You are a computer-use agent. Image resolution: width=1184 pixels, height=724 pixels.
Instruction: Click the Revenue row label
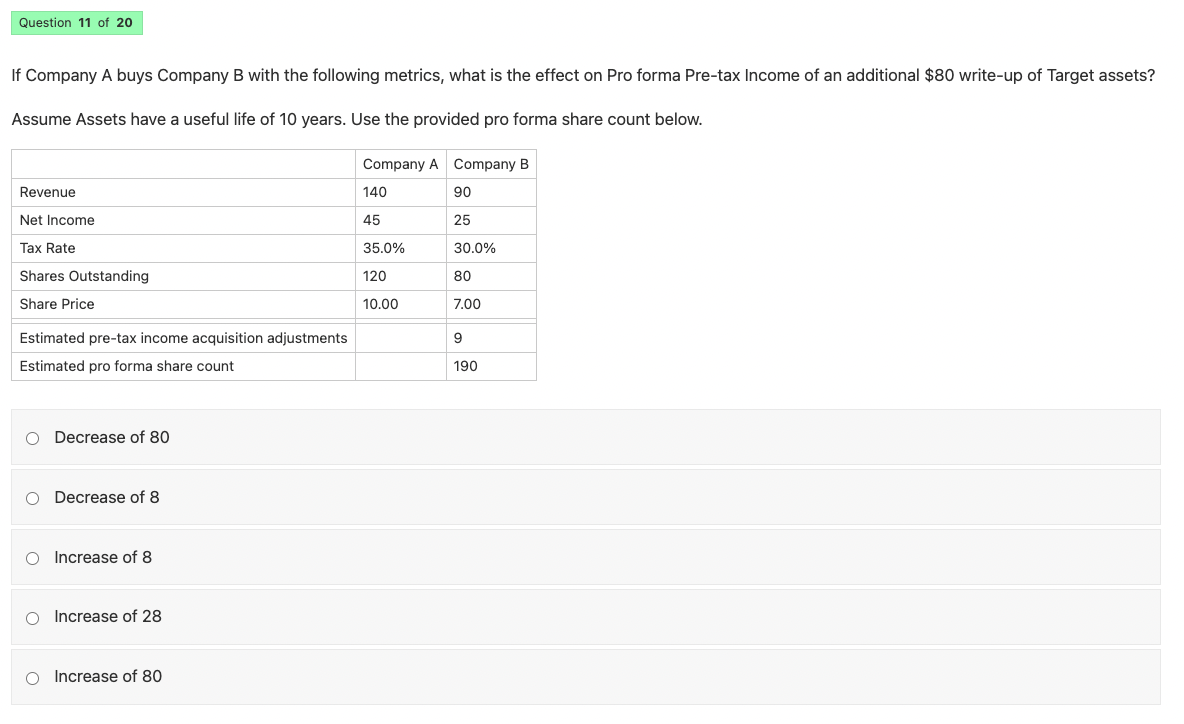48,192
